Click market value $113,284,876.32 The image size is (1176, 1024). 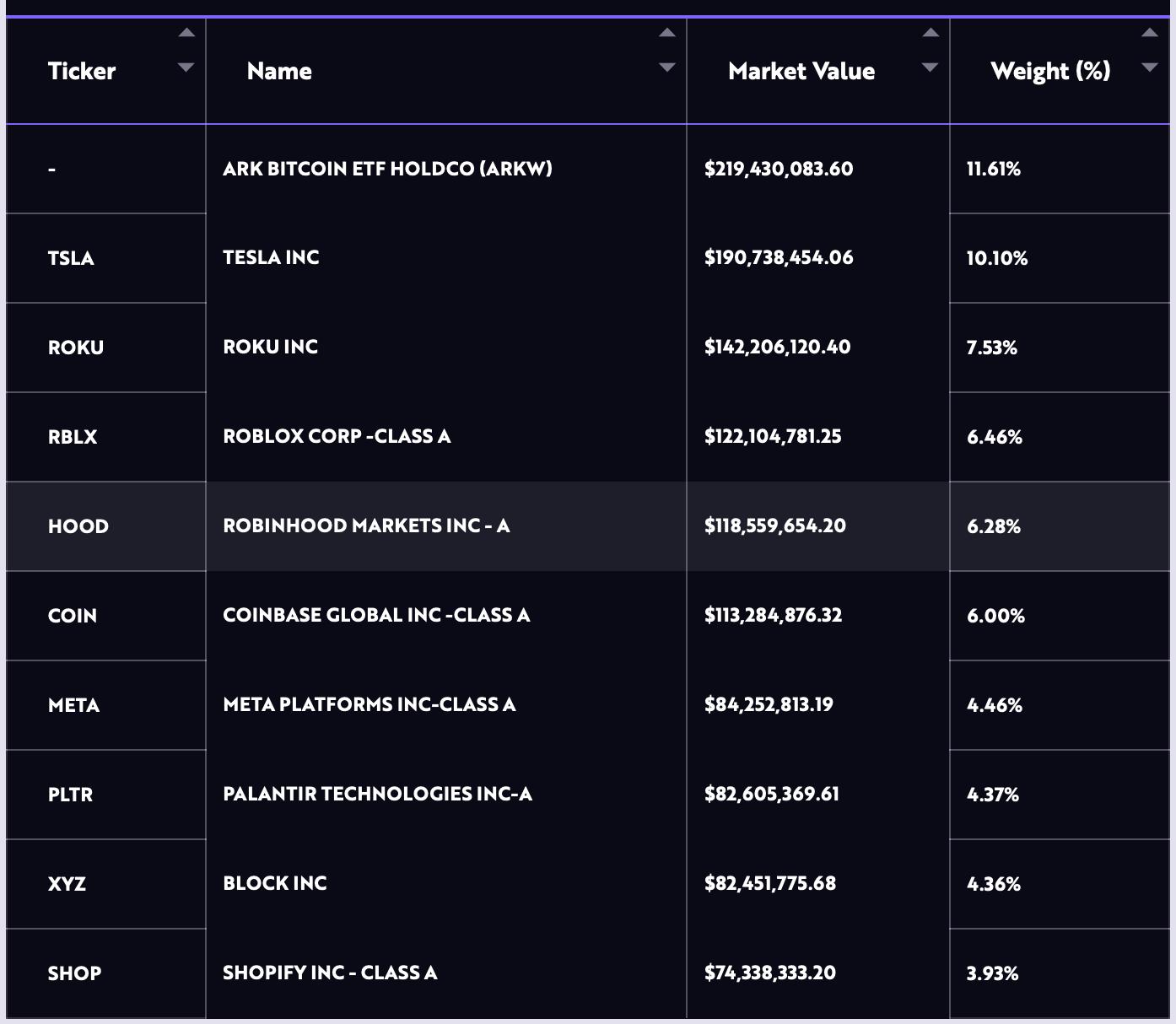[x=774, y=615]
